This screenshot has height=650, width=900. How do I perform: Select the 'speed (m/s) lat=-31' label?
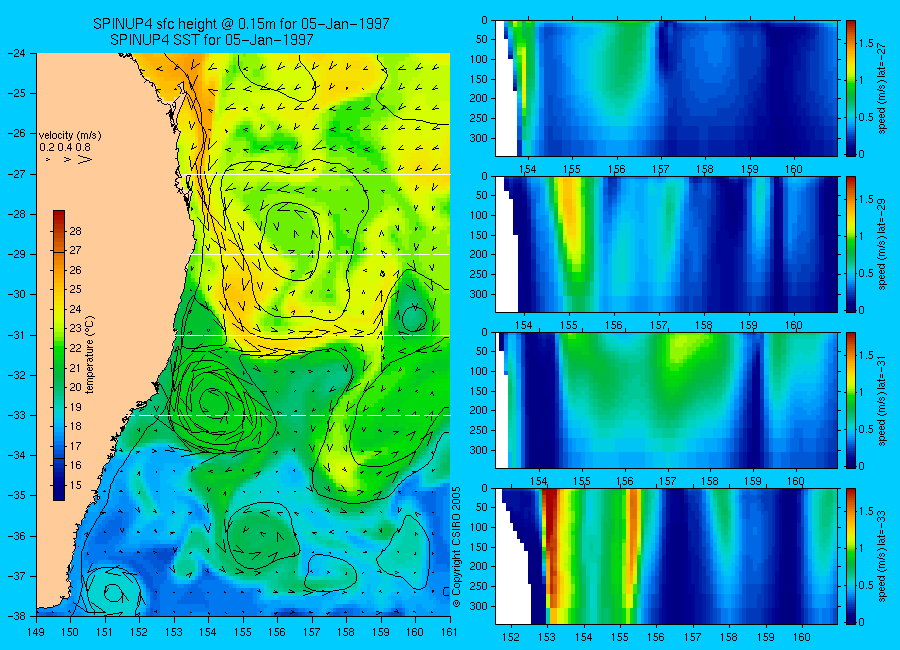point(883,400)
